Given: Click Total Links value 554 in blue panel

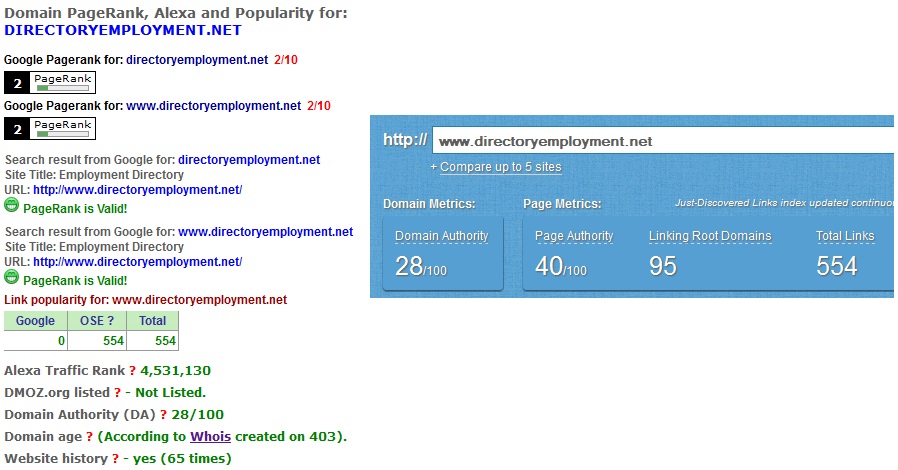Looking at the screenshot, I should (837, 266).
